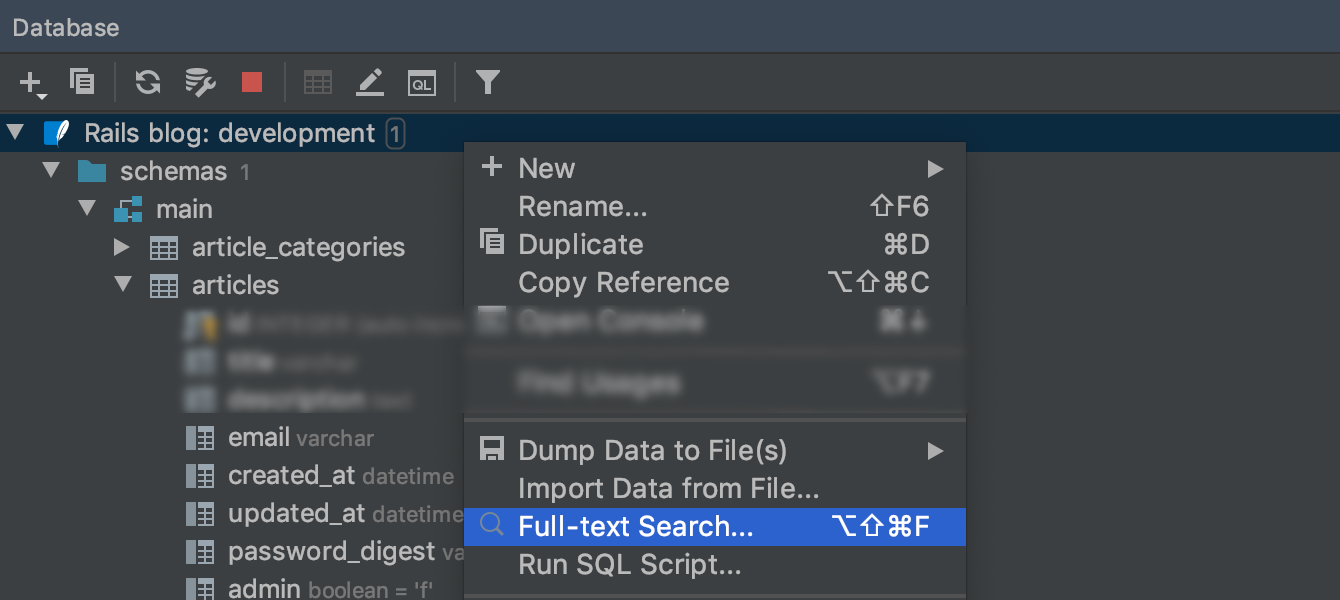
Task: Open the query console QL icon
Action: coord(422,83)
